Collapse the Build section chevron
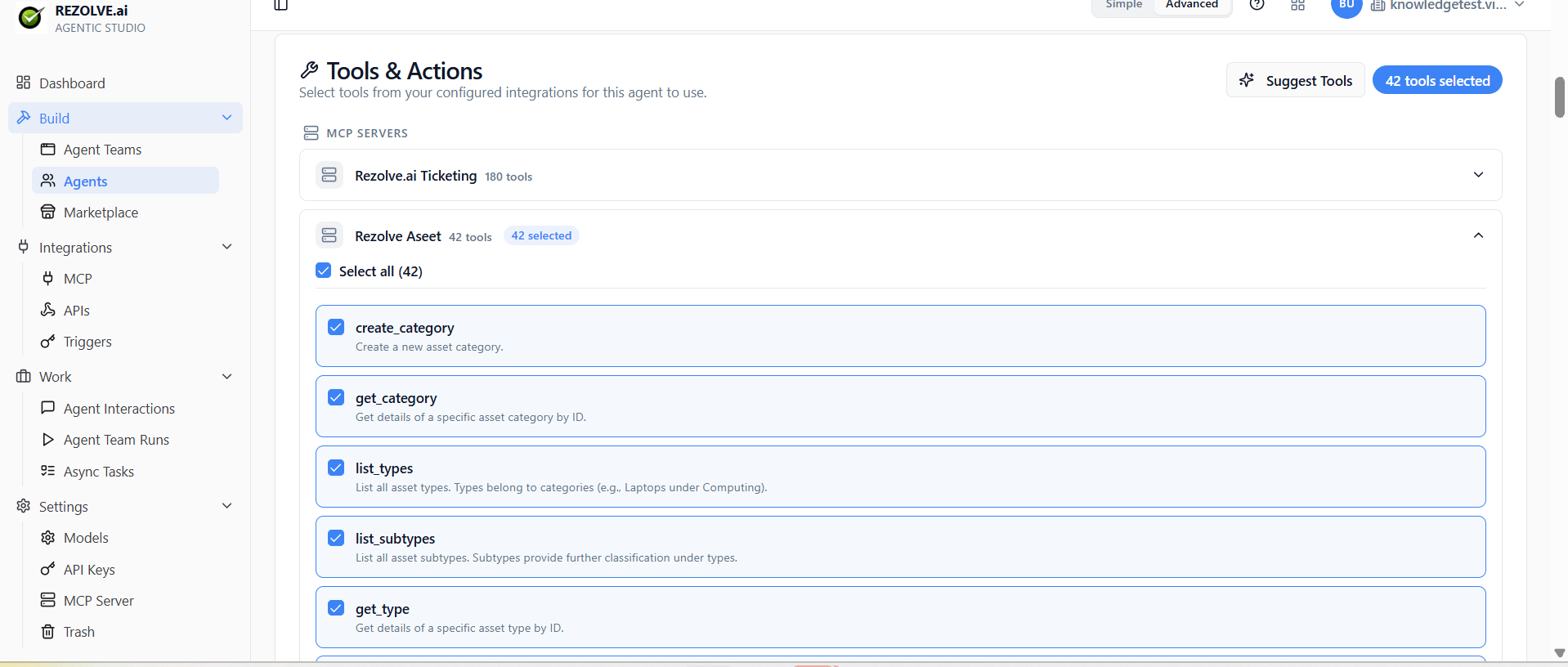The height and width of the screenshot is (667, 1568). 227,118
